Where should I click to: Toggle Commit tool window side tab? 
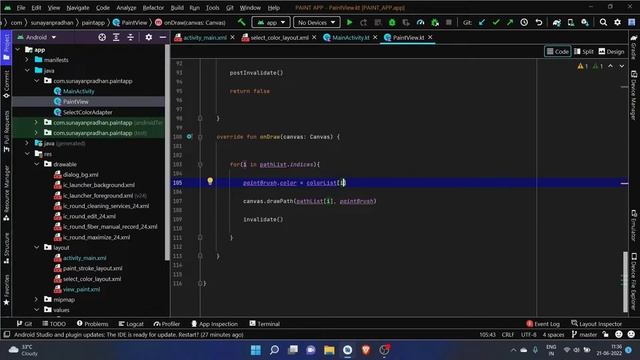6,84
